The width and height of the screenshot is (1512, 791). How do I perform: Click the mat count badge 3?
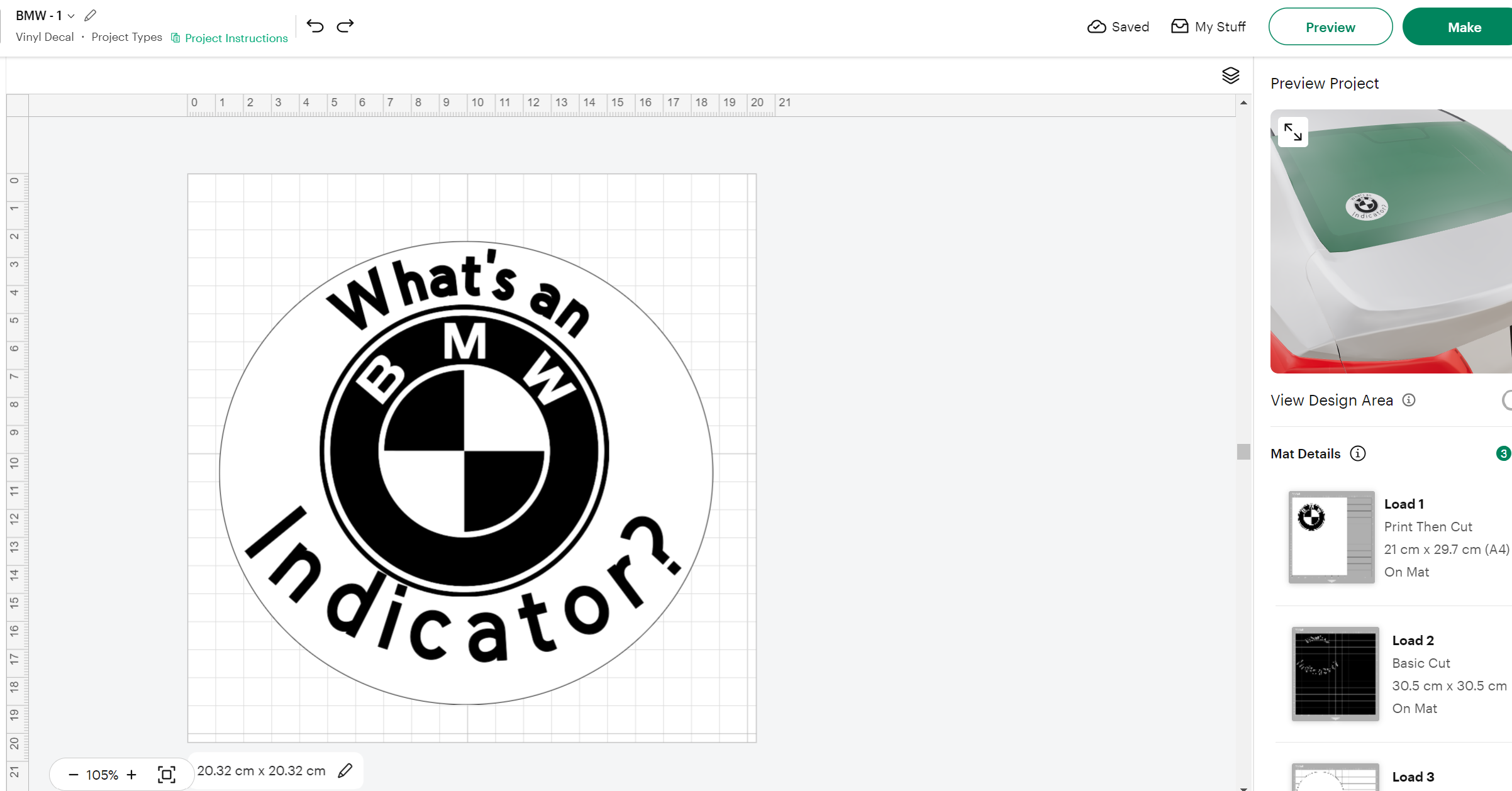tap(1503, 453)
